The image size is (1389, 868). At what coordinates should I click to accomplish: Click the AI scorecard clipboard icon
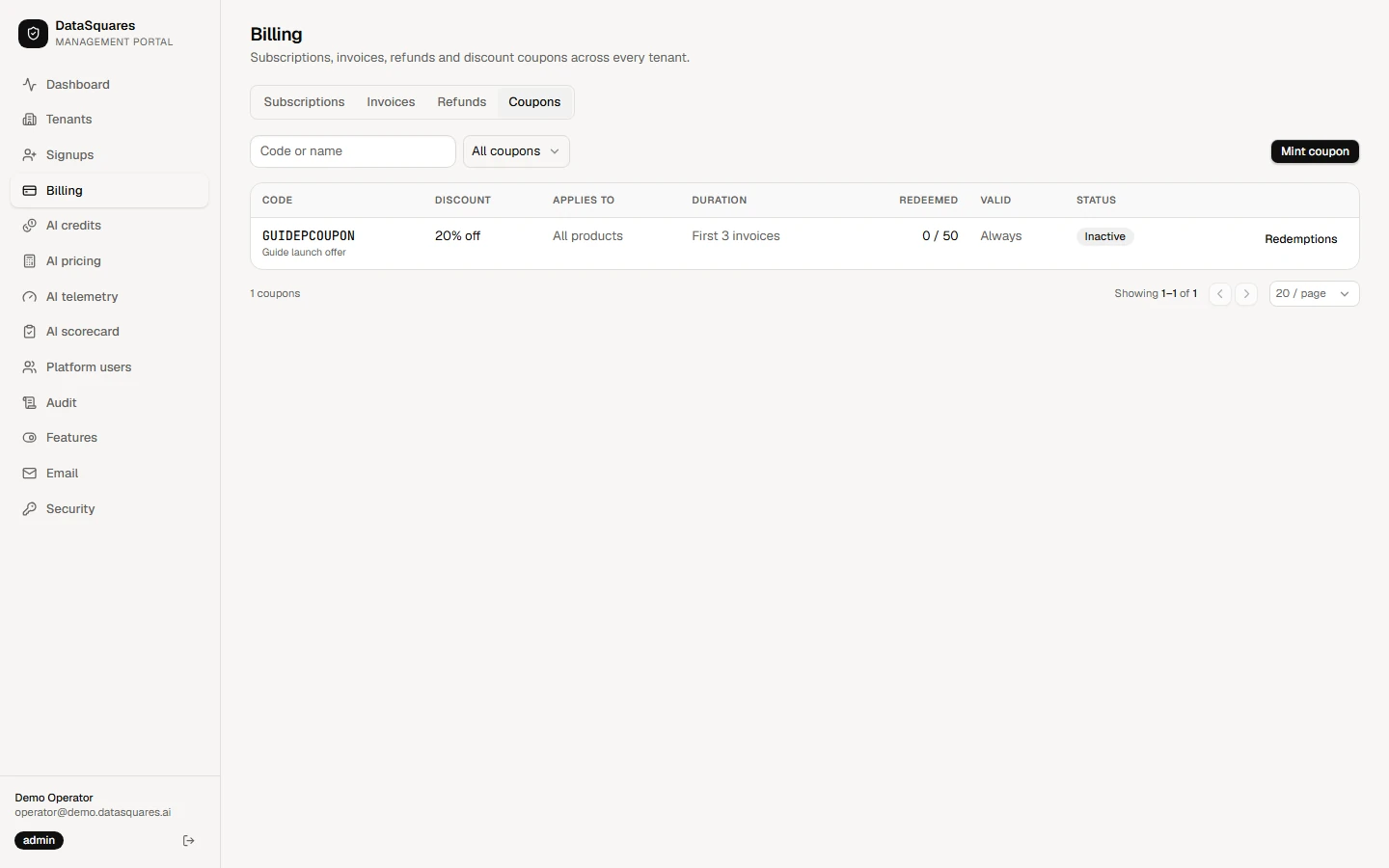(x=30, y=332)
